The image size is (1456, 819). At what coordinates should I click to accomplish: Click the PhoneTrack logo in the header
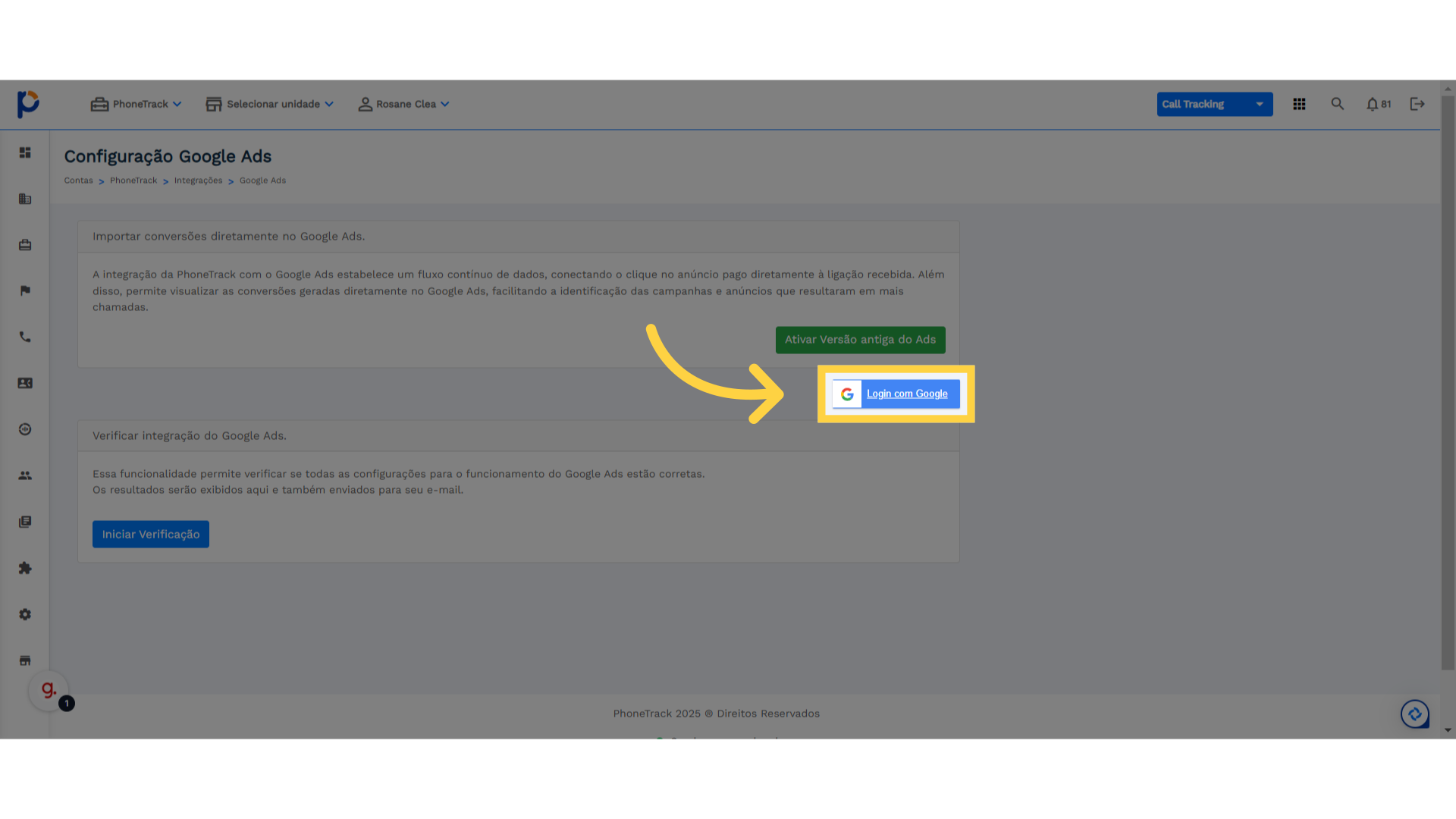click(28, 104)
